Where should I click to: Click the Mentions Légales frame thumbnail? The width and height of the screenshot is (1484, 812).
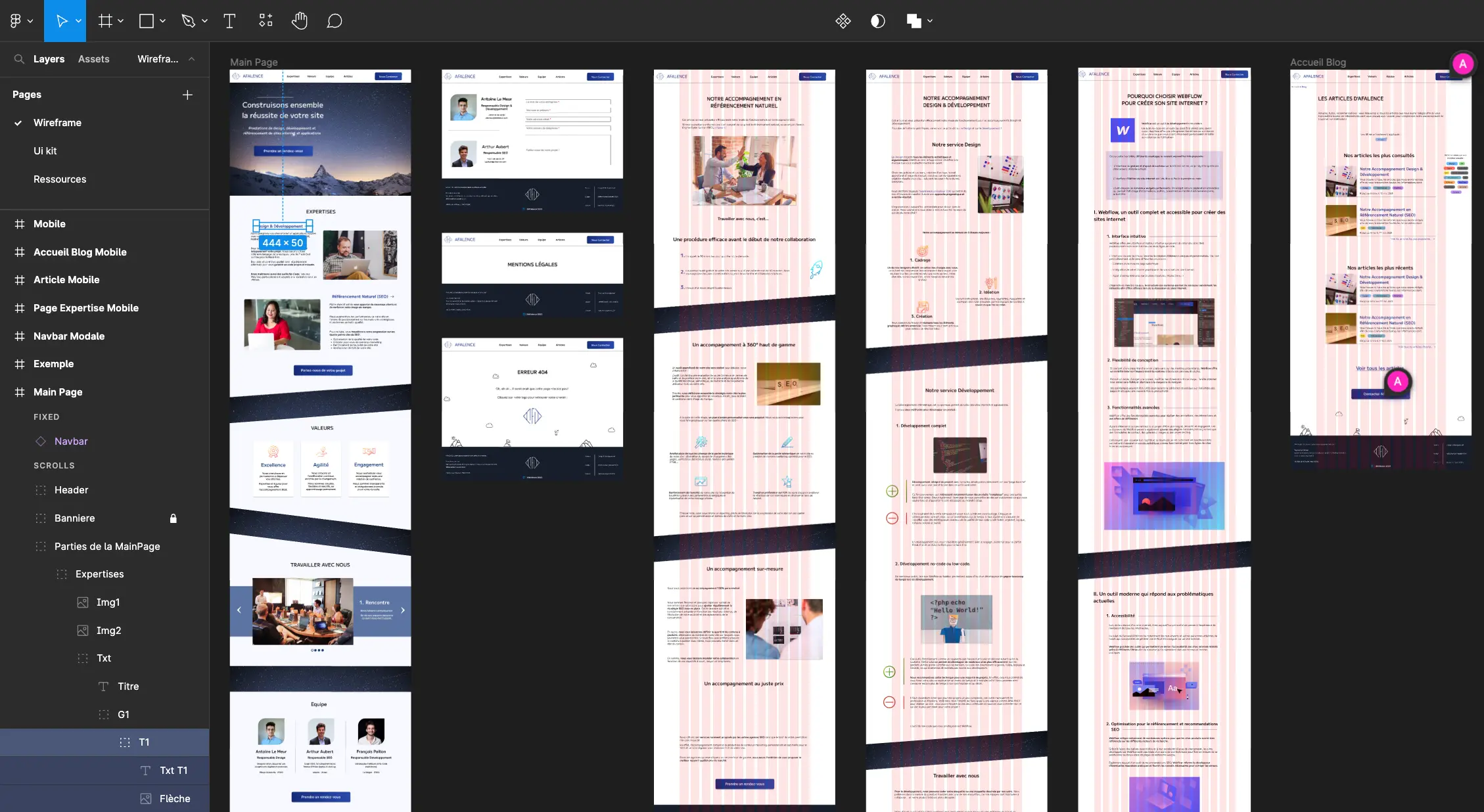[x=532, y=276]
